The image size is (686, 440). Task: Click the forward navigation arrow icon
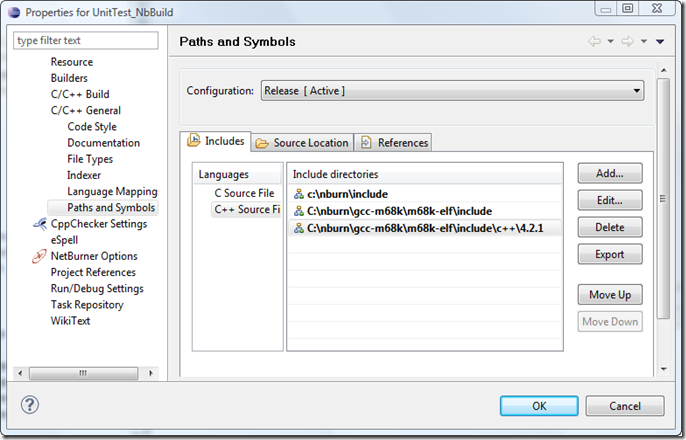628,42
